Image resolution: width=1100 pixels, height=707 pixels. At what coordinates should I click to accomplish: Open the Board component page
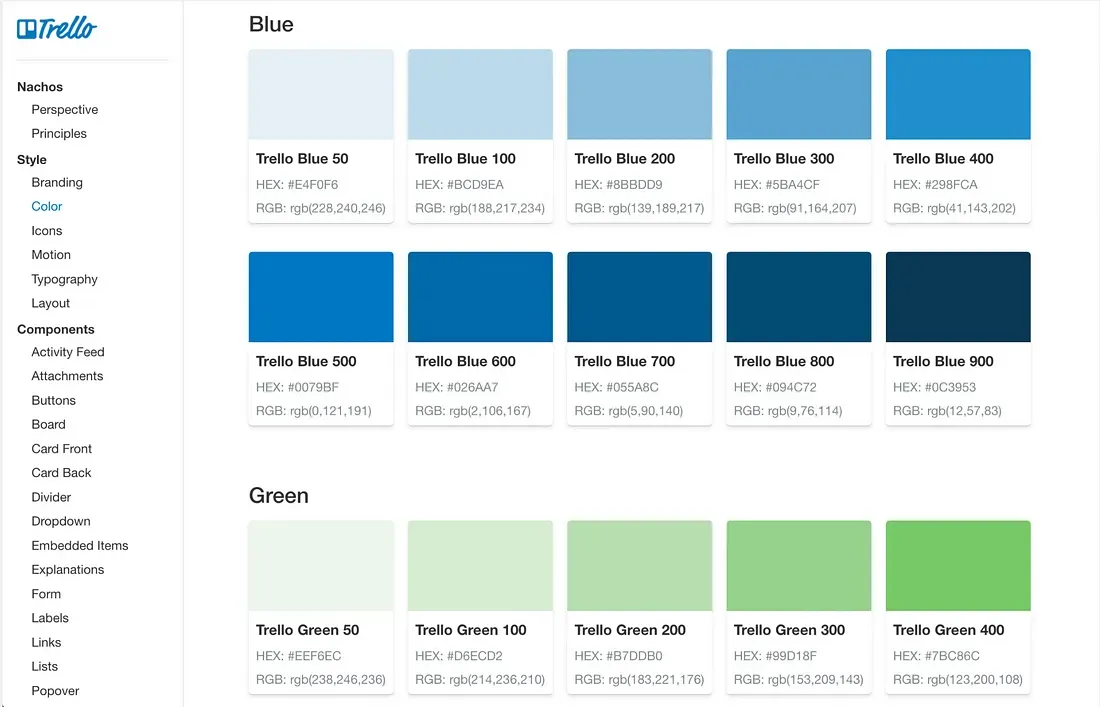point(48,424)
